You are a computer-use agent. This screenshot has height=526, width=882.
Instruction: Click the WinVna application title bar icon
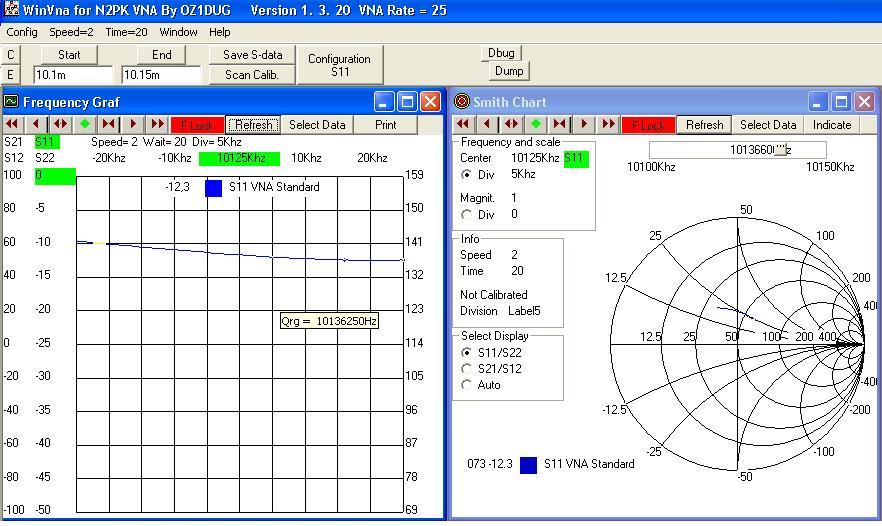tap(11, 10)
